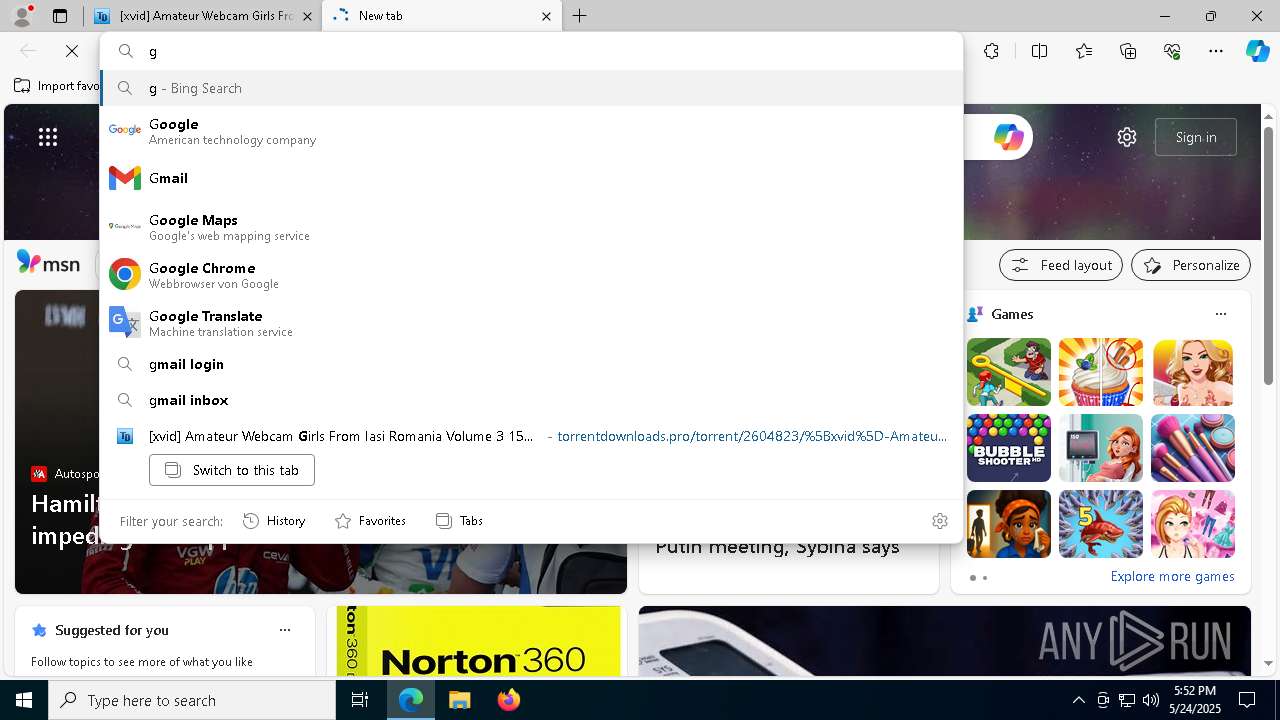Click the Personalize button

1190,265
